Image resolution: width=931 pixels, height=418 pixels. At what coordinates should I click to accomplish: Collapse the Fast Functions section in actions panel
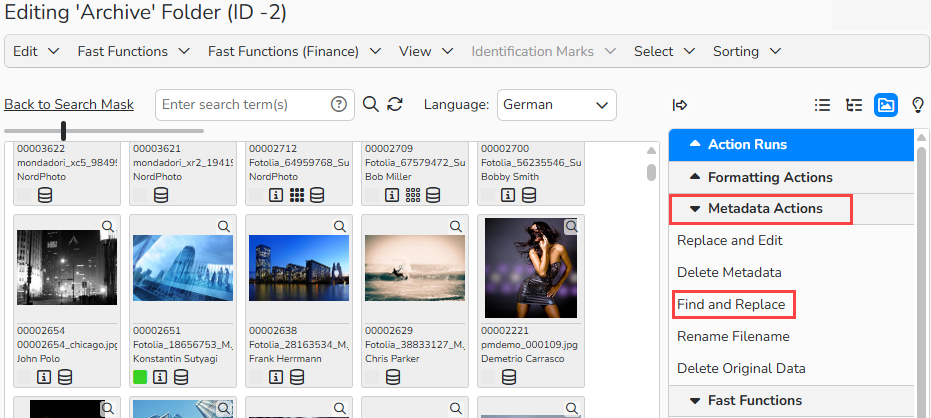[x=791, y=400]
